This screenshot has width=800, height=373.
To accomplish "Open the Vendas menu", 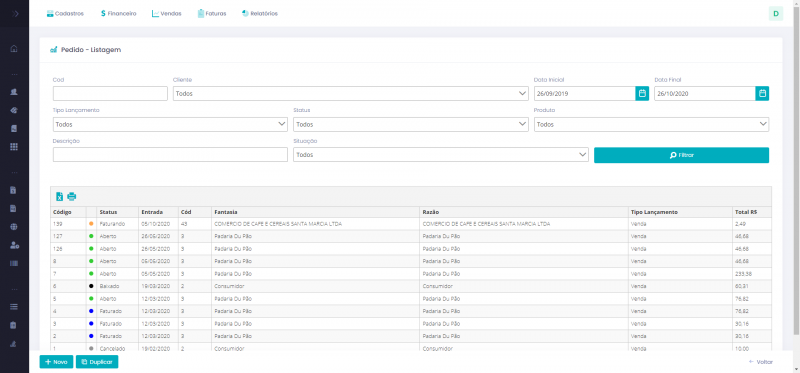I will pos(166,14).
